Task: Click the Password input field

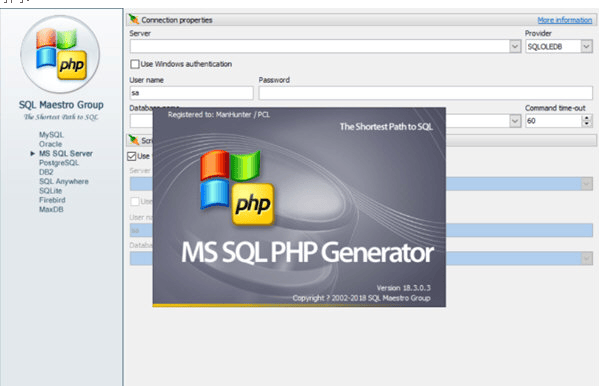Action: coord(426,93)
